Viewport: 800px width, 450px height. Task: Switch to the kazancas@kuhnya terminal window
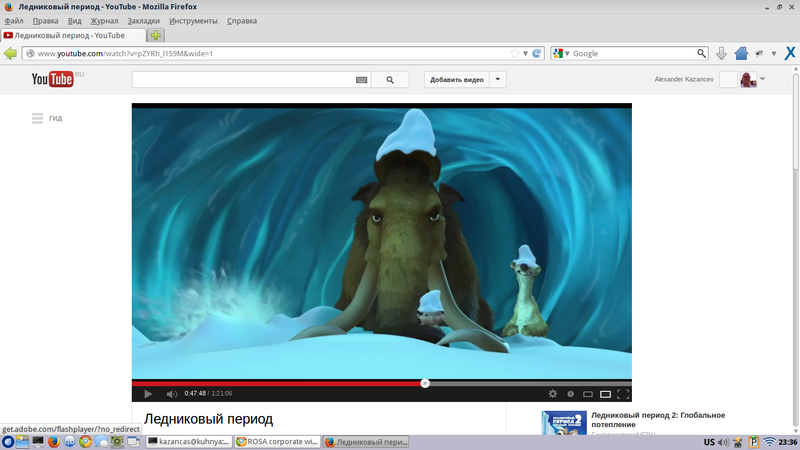click(x=189, y=442)
